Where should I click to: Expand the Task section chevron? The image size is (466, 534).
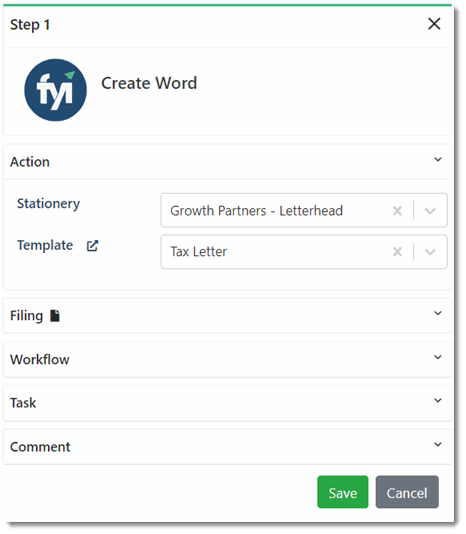438,400
